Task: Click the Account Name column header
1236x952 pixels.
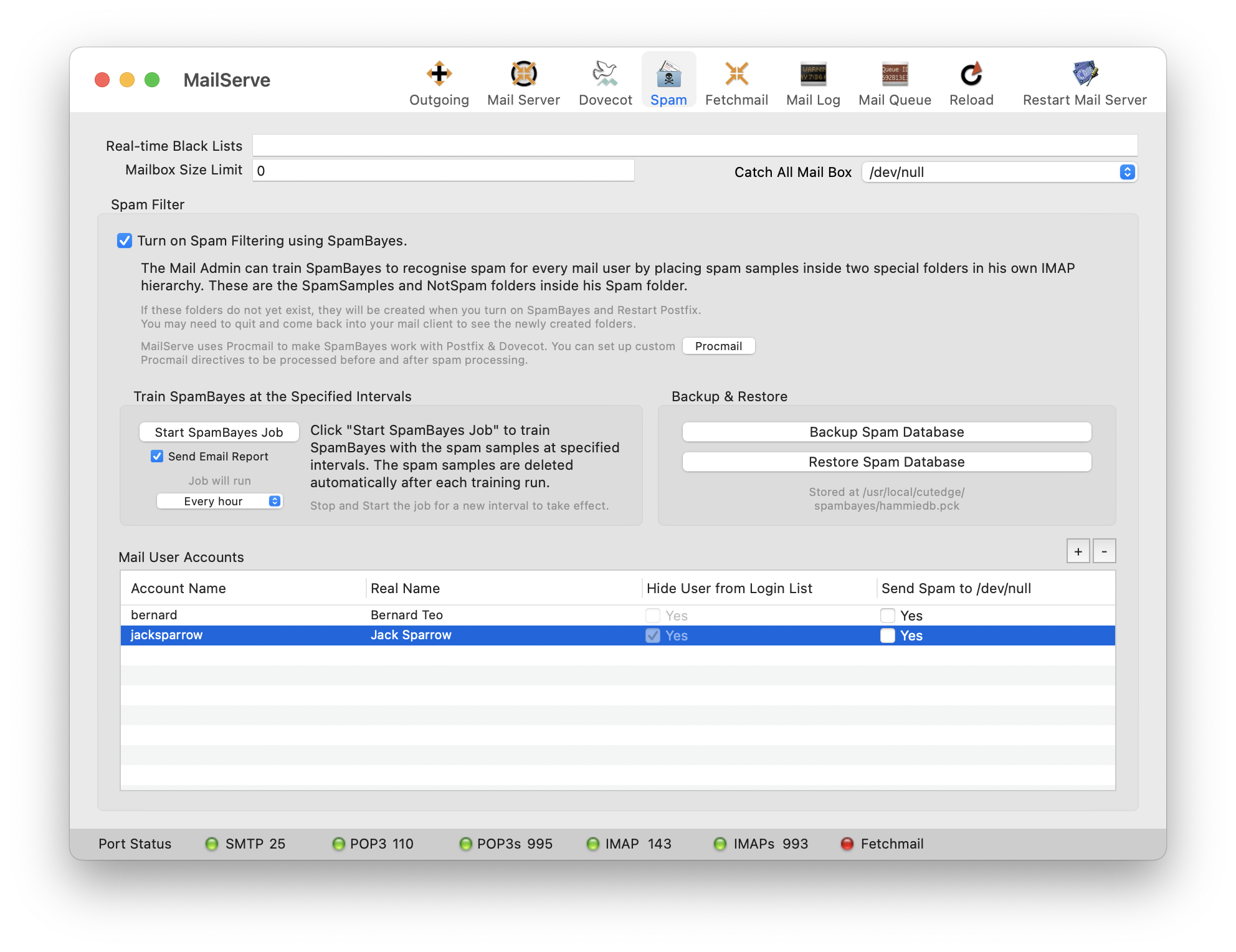Action: pyautogui.click(x=179, y=589)
